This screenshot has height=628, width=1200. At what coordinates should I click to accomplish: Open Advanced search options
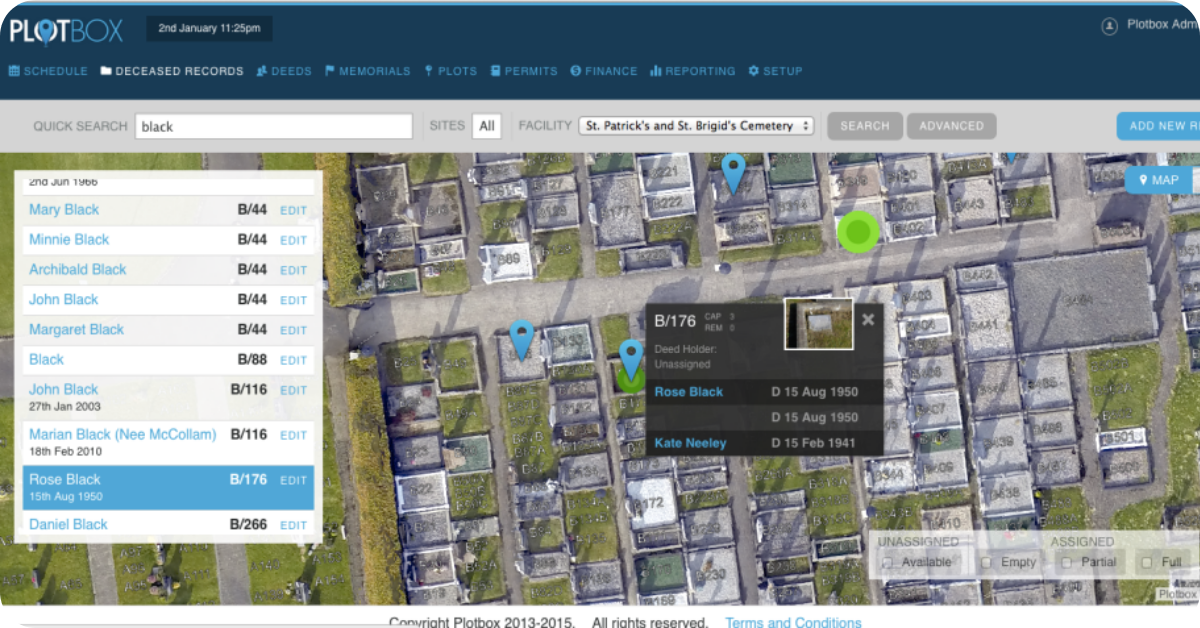pyautogui.click(x=951, y=126)
